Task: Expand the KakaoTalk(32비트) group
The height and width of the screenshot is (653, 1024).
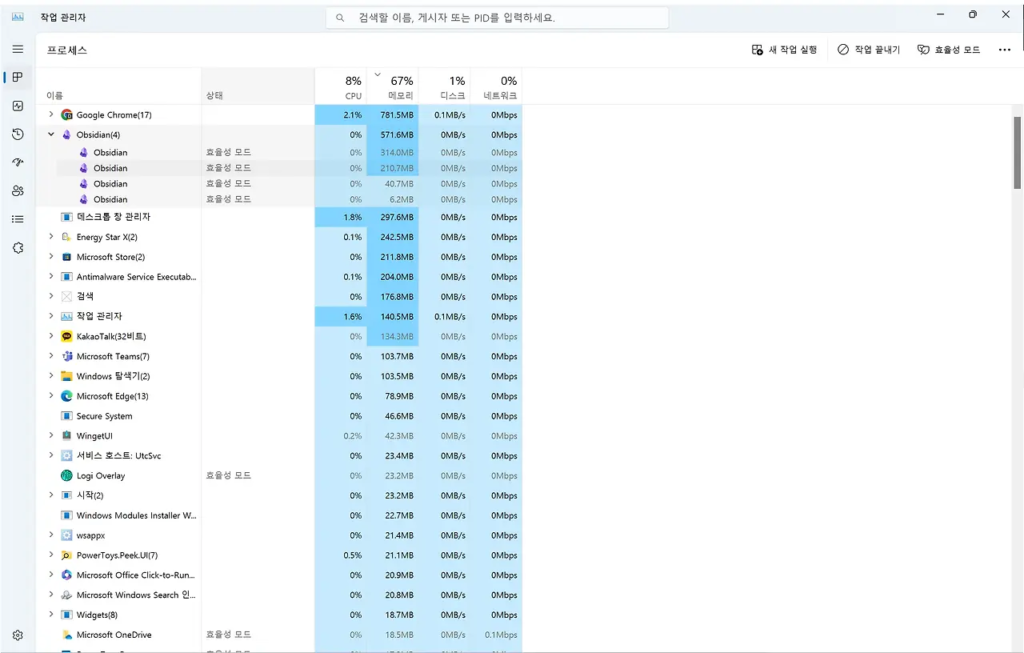Action: (51, 336)
